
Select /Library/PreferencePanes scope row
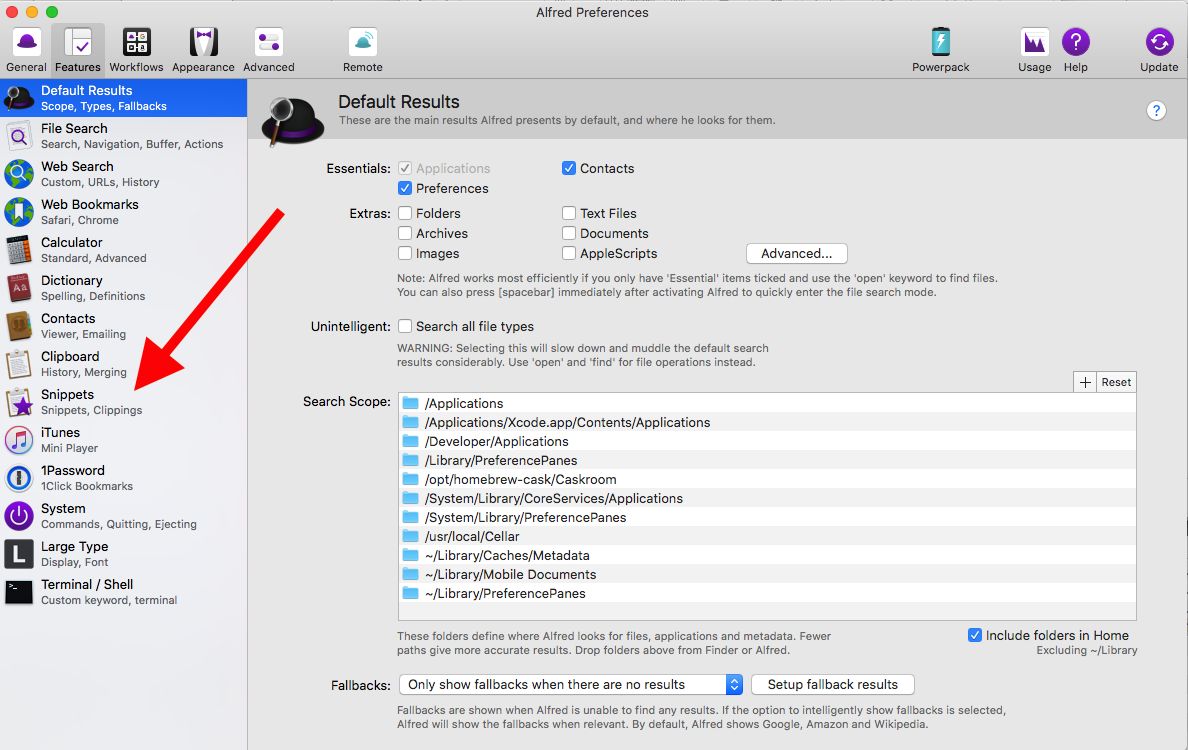click(x=767, y=461)
